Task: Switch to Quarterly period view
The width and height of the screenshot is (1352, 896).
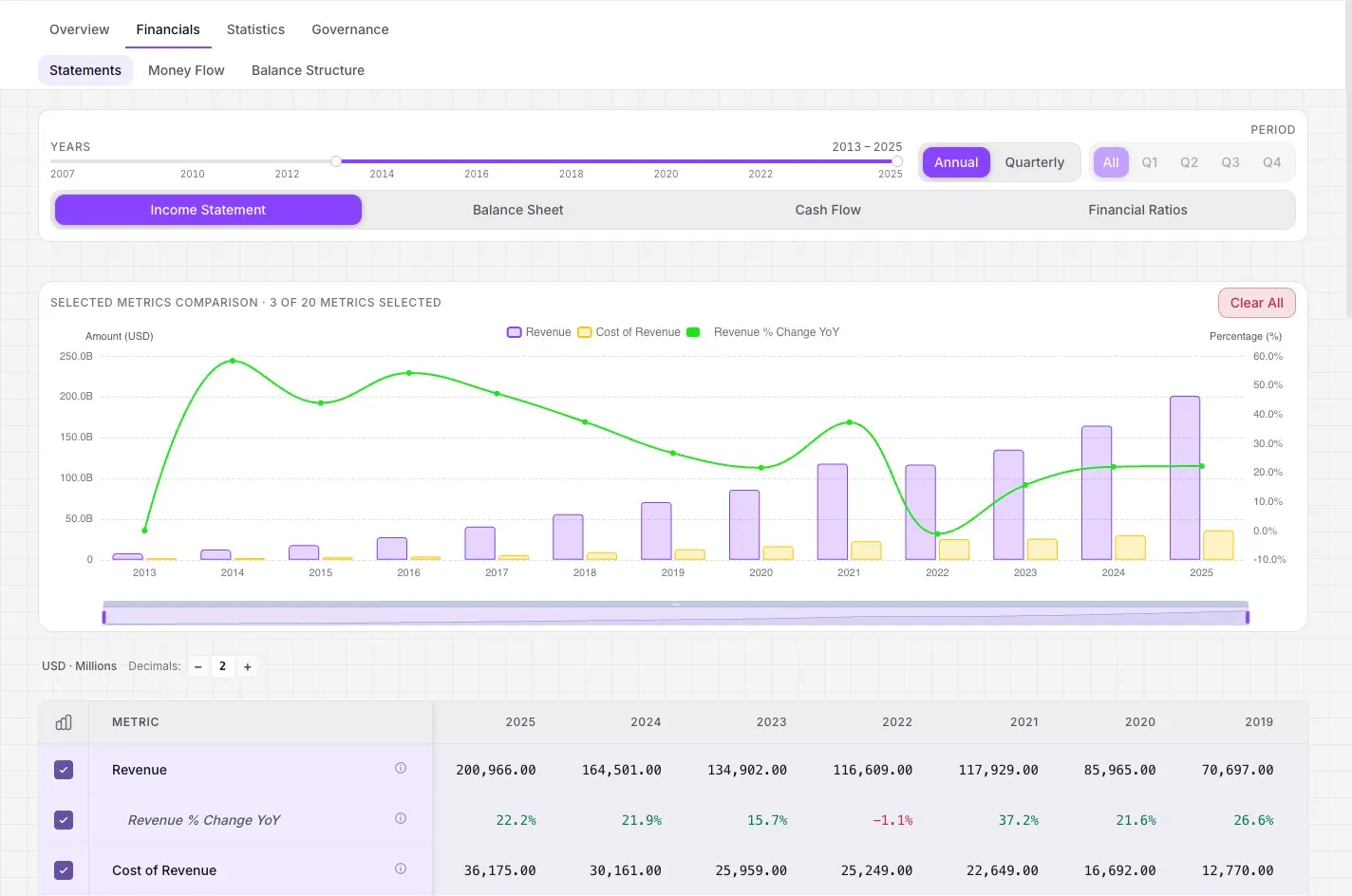Action: 1035,162
